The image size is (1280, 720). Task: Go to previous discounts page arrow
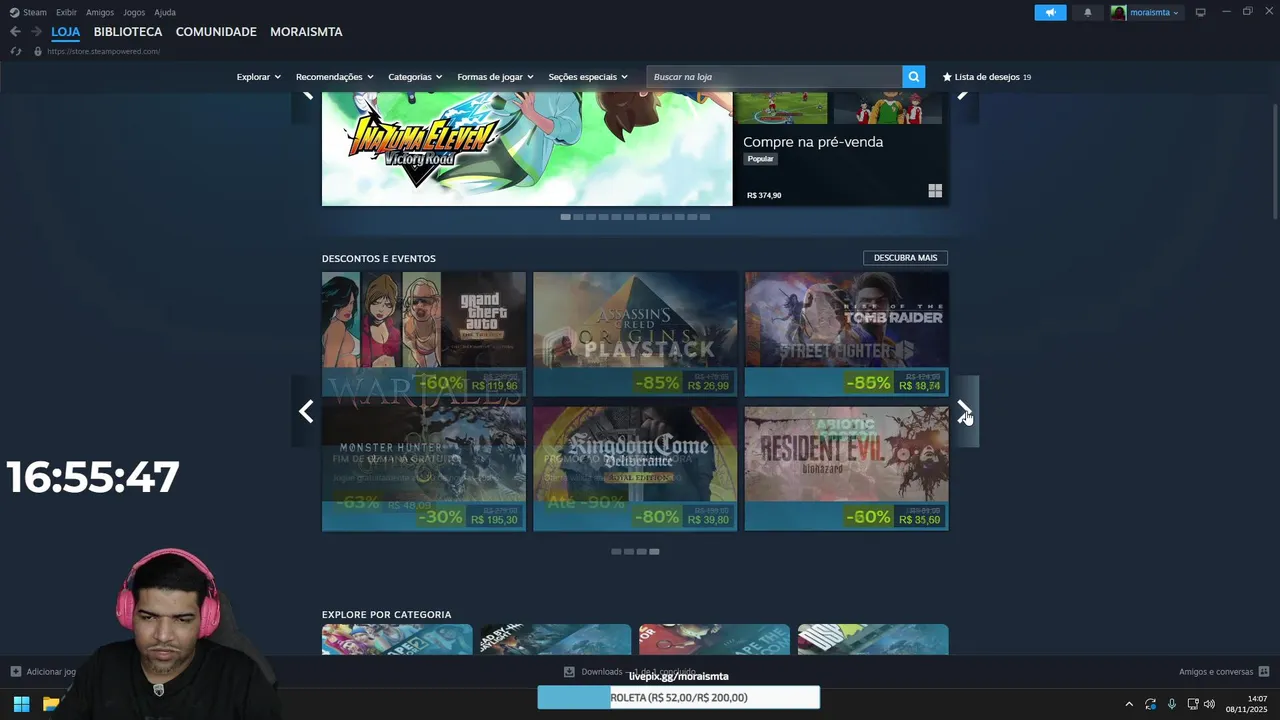click(306, 411)
